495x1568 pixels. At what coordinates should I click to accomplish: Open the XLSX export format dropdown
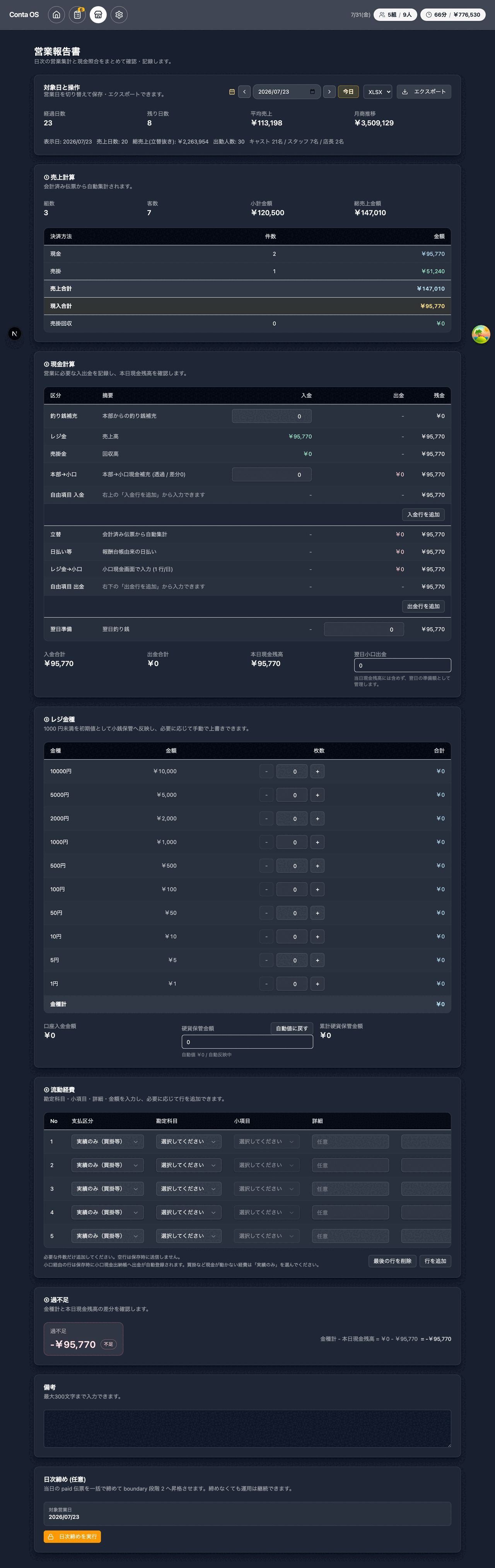coord(378,92)
